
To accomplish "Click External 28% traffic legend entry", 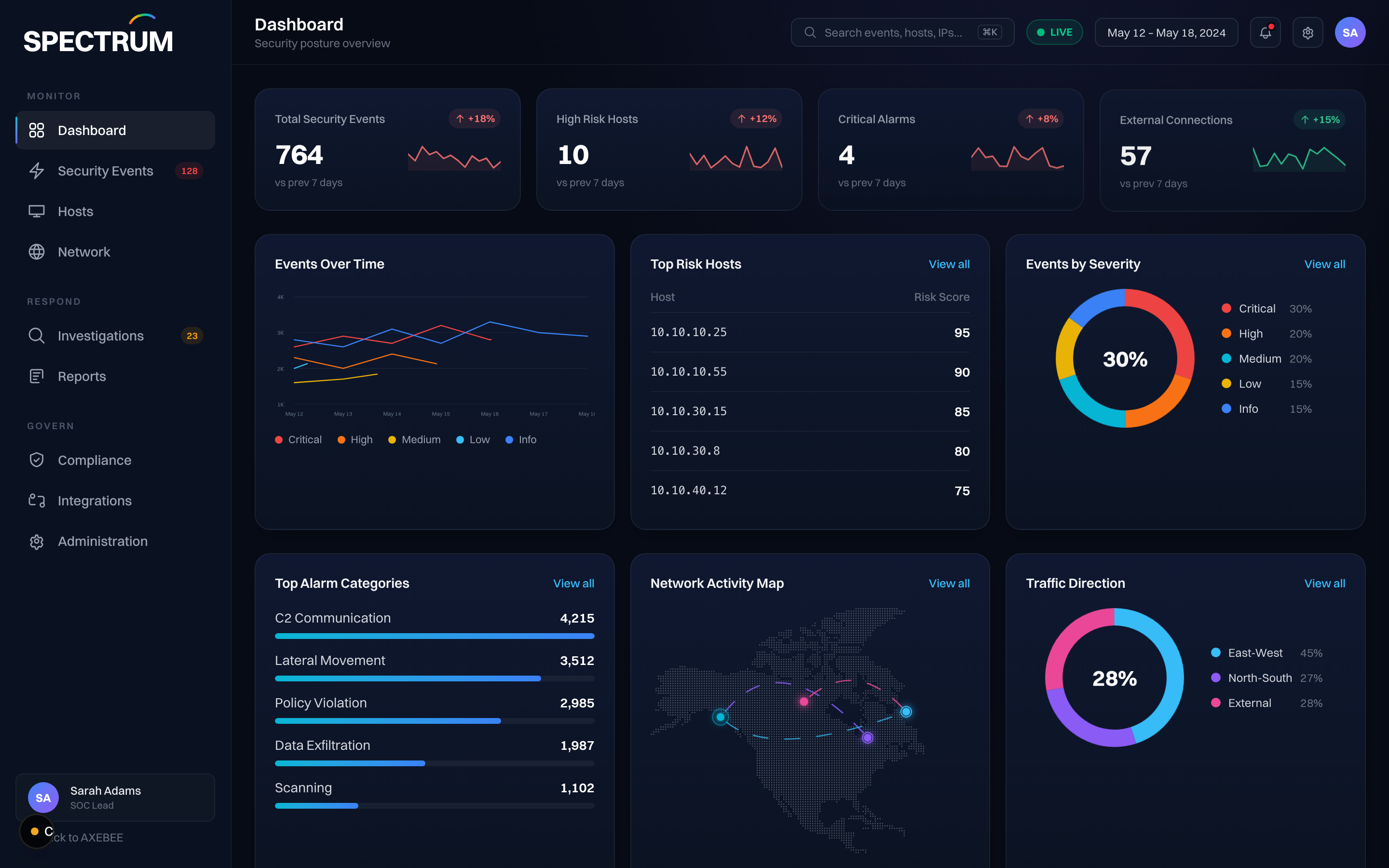I will [1267, 703].
